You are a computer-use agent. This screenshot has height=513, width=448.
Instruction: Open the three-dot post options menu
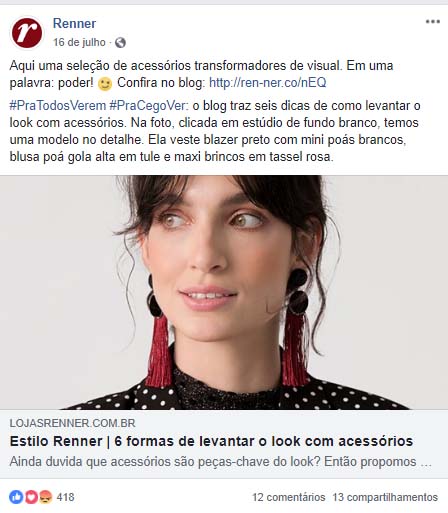432,22
